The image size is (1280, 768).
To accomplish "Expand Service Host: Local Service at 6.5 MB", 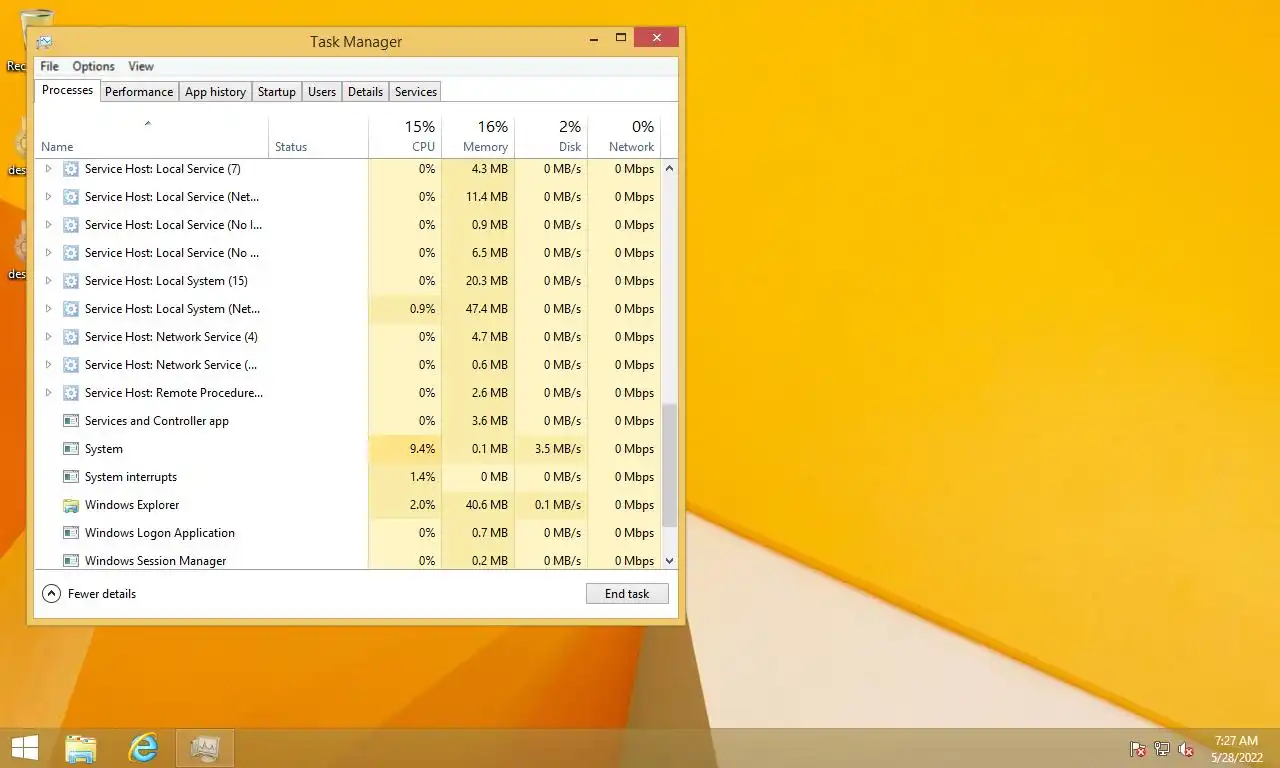I will tap(48, 253).
